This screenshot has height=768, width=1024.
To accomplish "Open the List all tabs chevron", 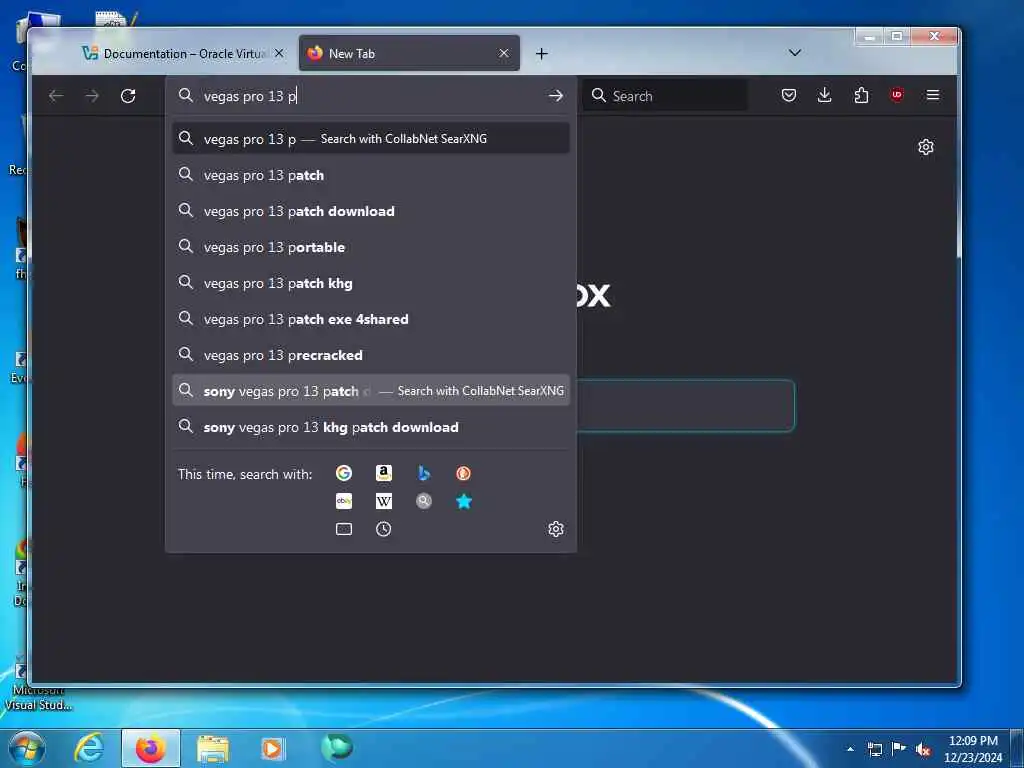I will [795, 53].
